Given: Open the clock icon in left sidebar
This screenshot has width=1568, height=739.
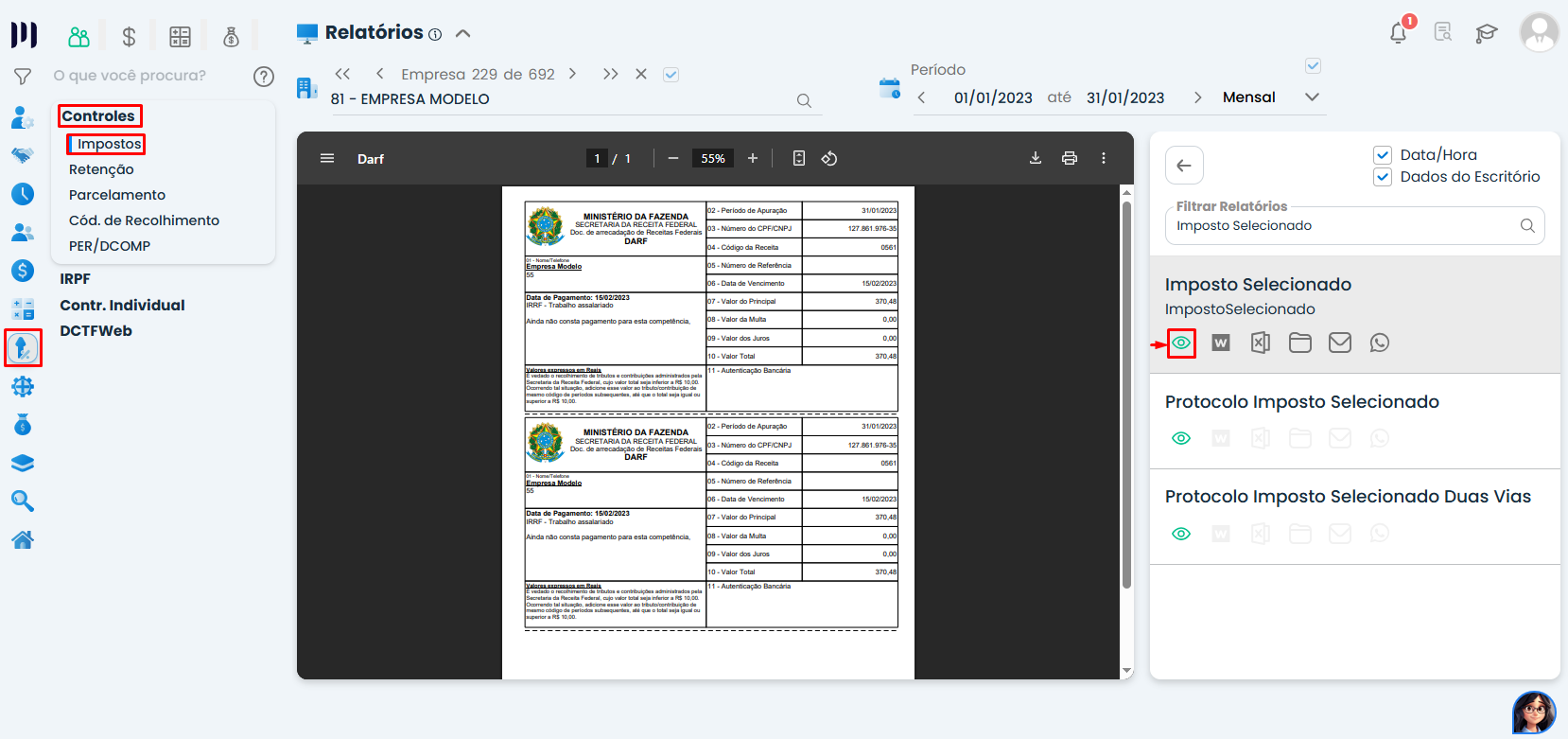Looking at the screenshot, I should tap(23, 194).
